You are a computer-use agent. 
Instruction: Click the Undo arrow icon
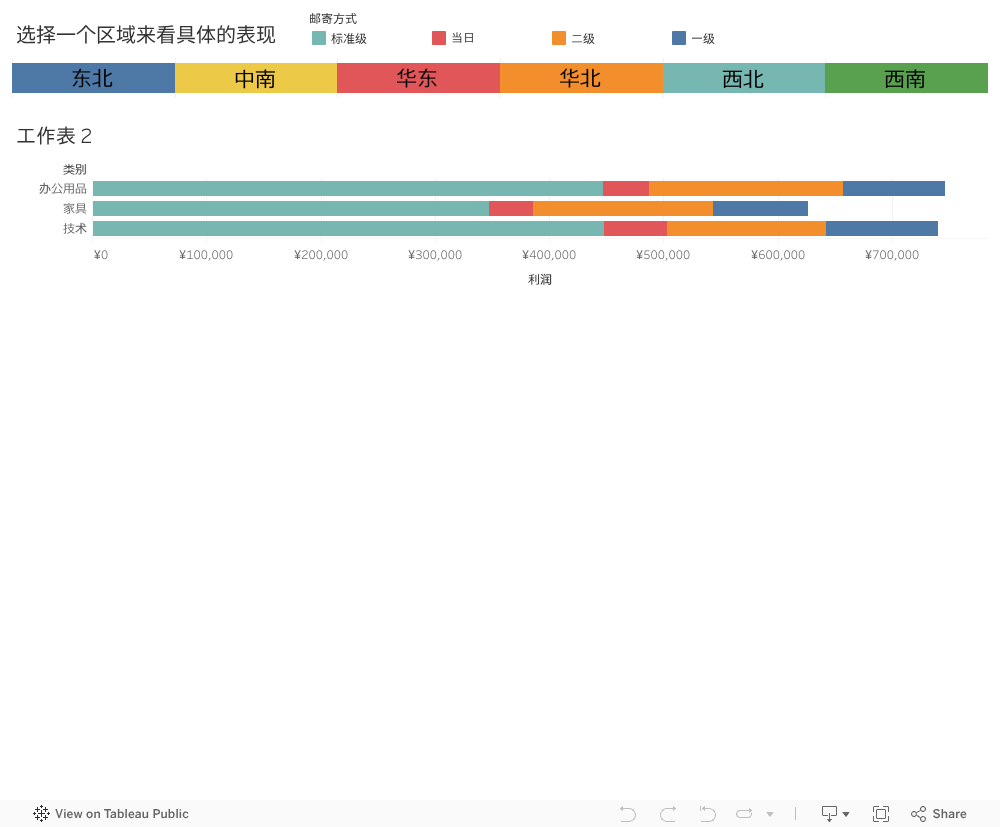pyautogui.click(x=628, y=814)
